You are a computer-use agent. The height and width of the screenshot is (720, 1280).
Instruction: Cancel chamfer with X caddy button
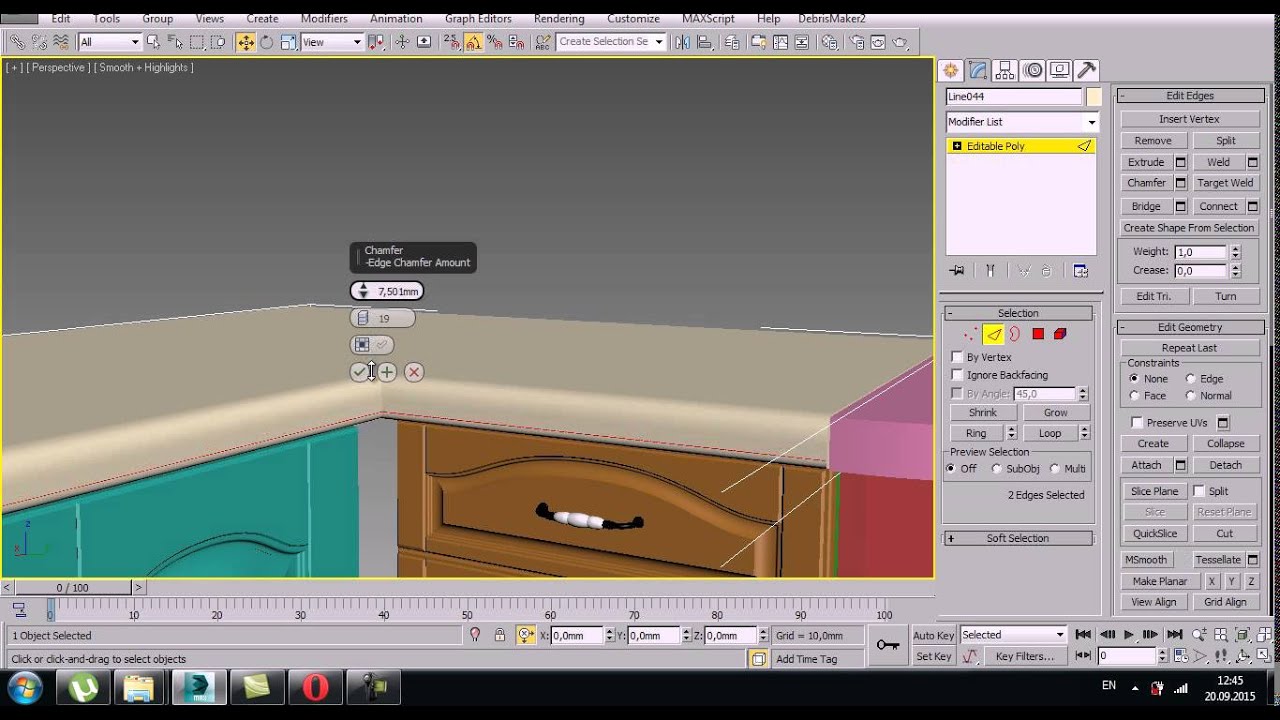tap(414, 372)
